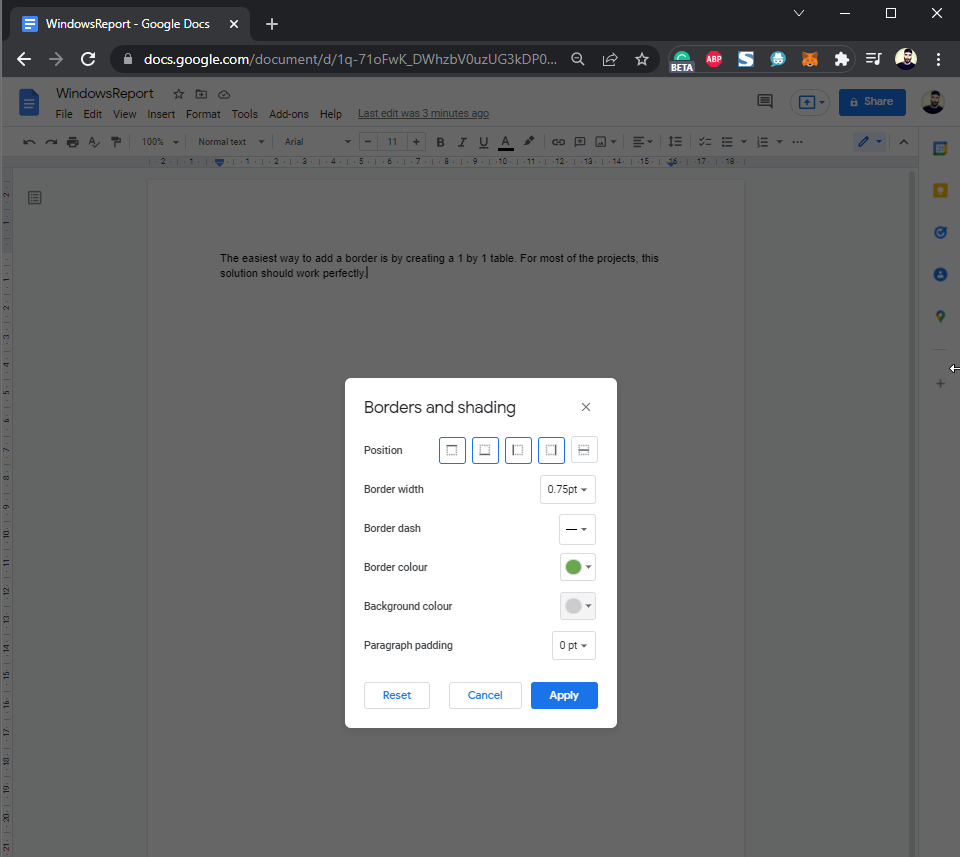Toggle underline formatting

click(484, 142)
